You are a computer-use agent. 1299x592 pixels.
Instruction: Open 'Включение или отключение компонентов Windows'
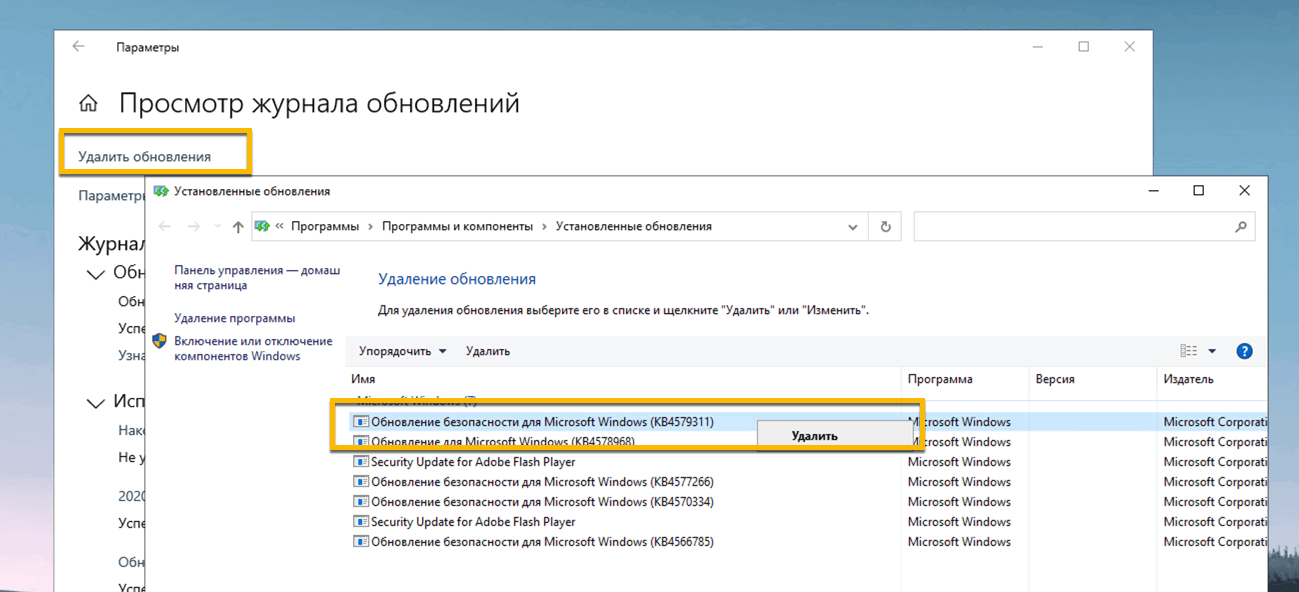(253, 348)
